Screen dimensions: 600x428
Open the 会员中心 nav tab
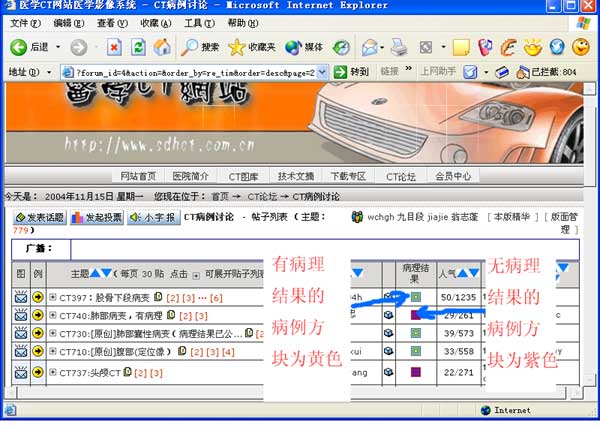[x=453, y=176]
